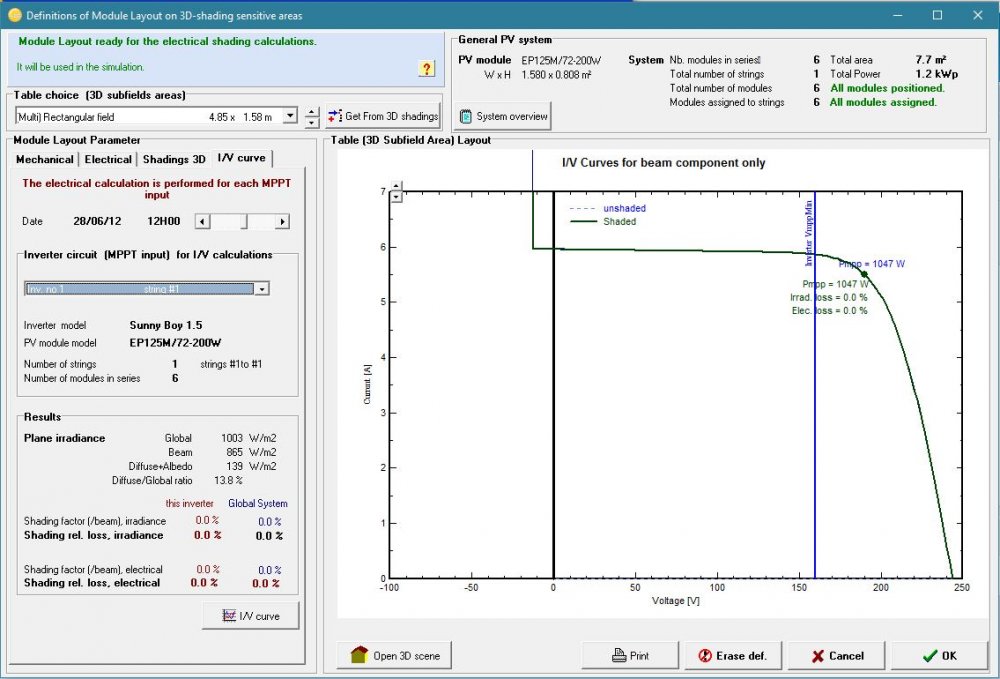Viewport: 1000px width, 679px height.
Task: Open the Shadings 3D tab
Action: [174, 159]
